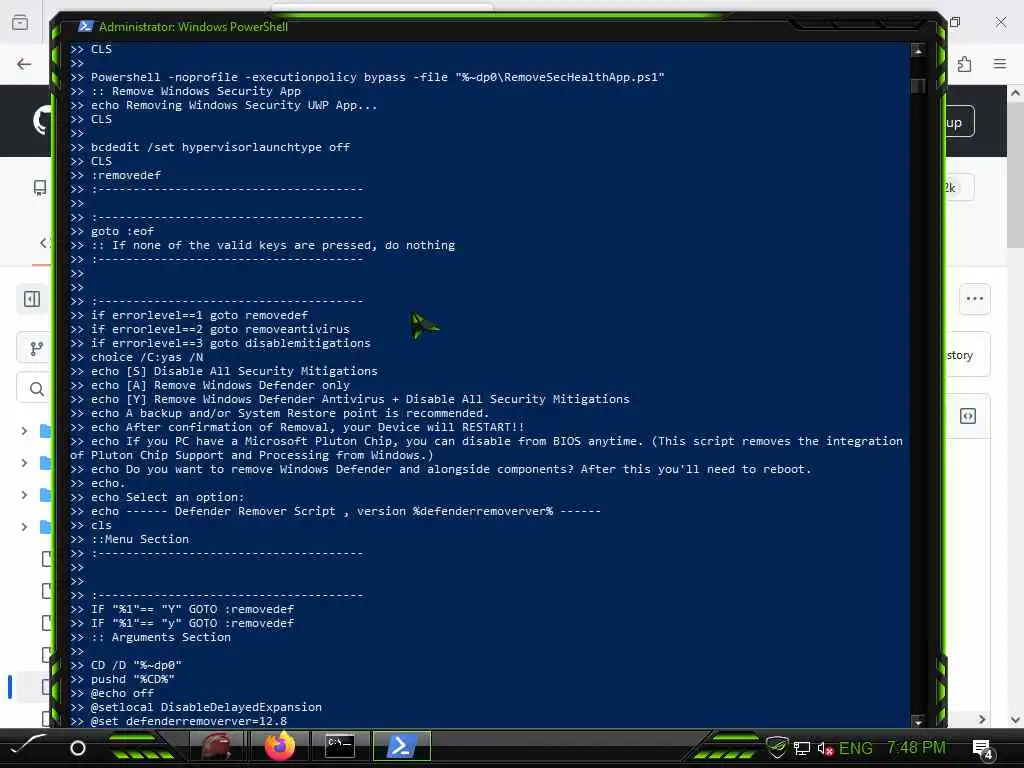This screenshot has width=1024, height=768.
Task: Switch to Firefox from the taskbar
Action: point(280,746)
